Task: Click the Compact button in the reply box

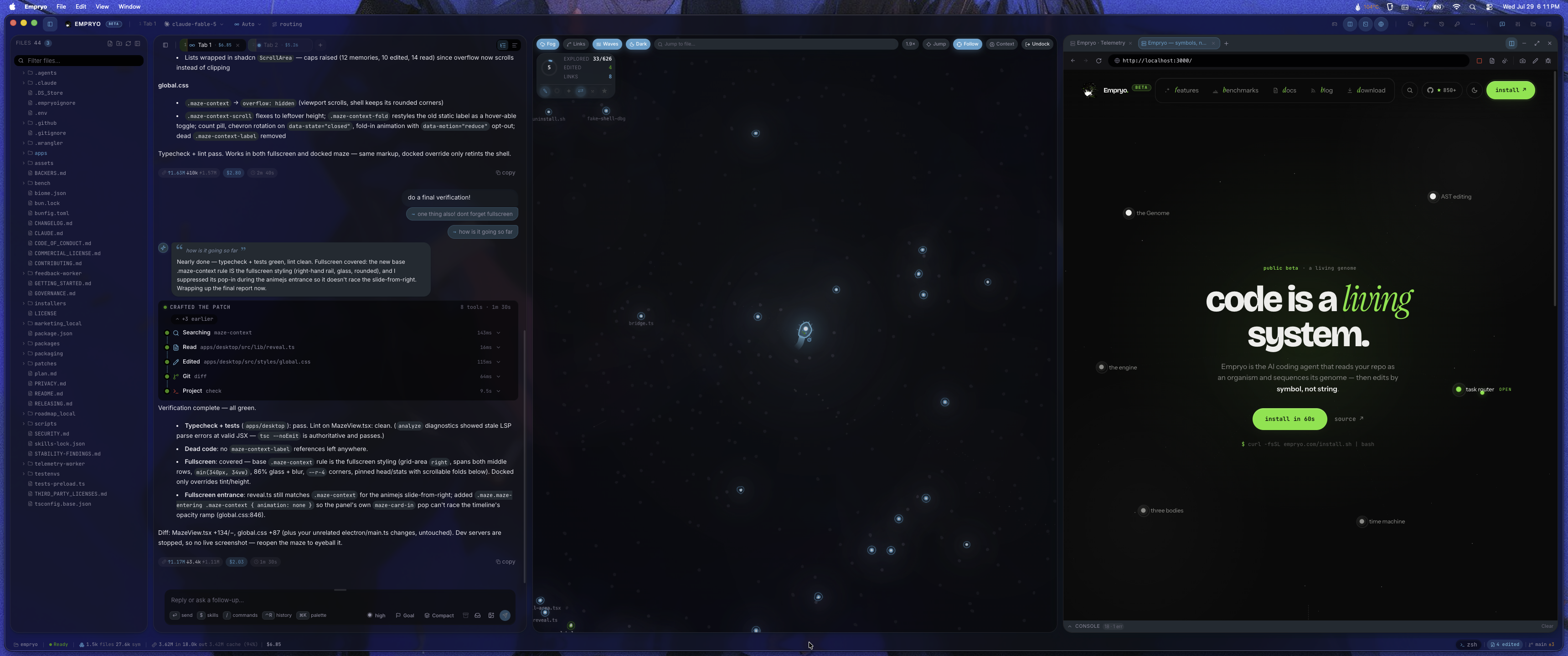Action: 439,616
